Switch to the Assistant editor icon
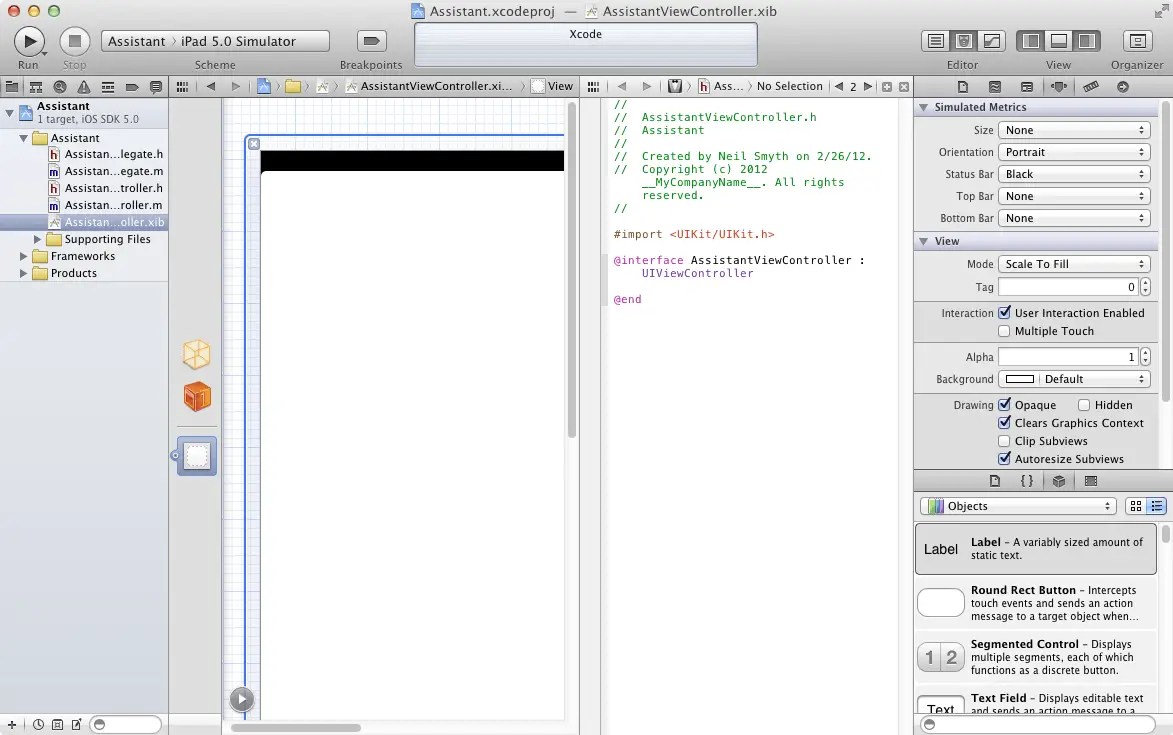Screen dimensions: 1173x735 coord(964,41)
